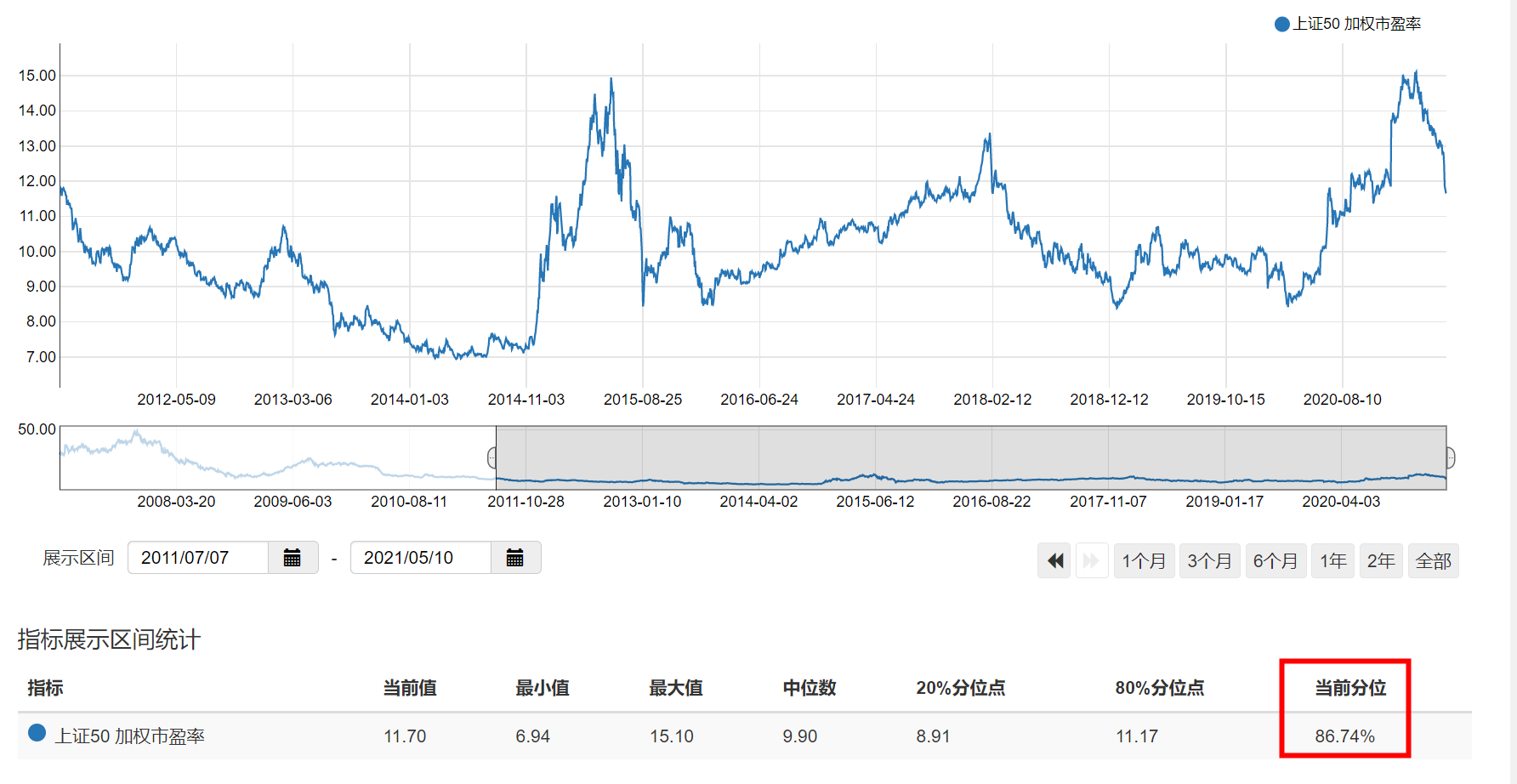The height and width of the screenshot is (784, 1517).
Task: Click the 2008-03-20 navigator axis label
Action: coord(176,502)
